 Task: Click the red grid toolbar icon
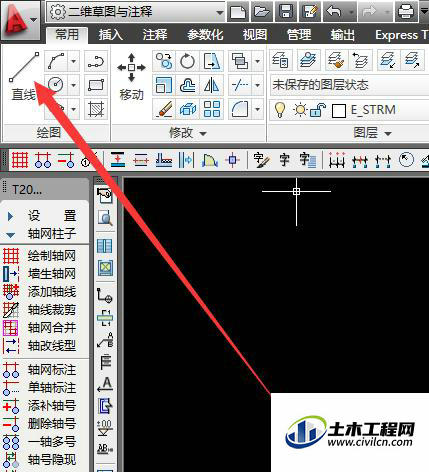click(20, 160)
